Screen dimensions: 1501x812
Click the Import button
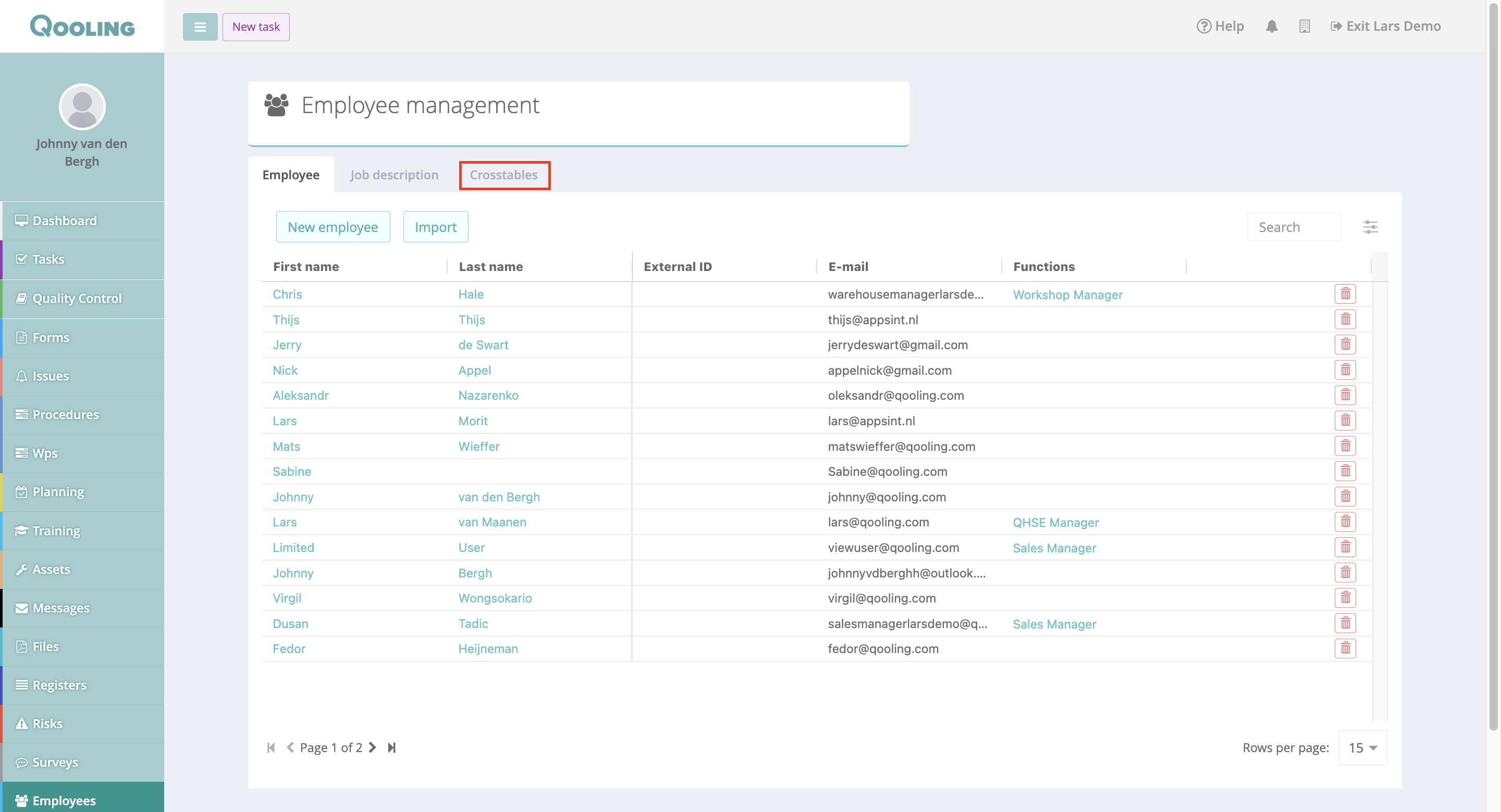click(435, 227)
